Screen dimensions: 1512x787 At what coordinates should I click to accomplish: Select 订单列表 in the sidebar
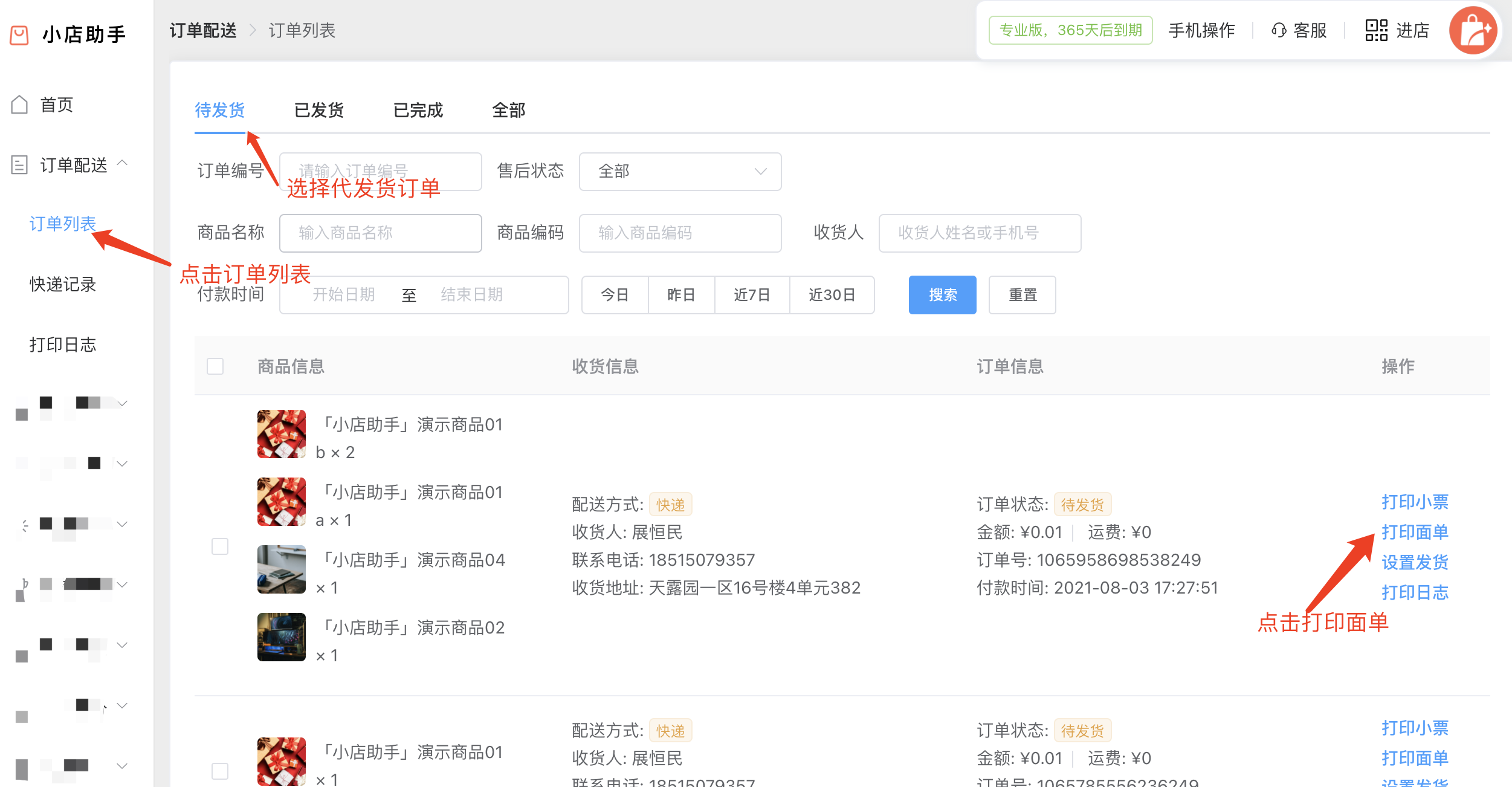point(63,224)
